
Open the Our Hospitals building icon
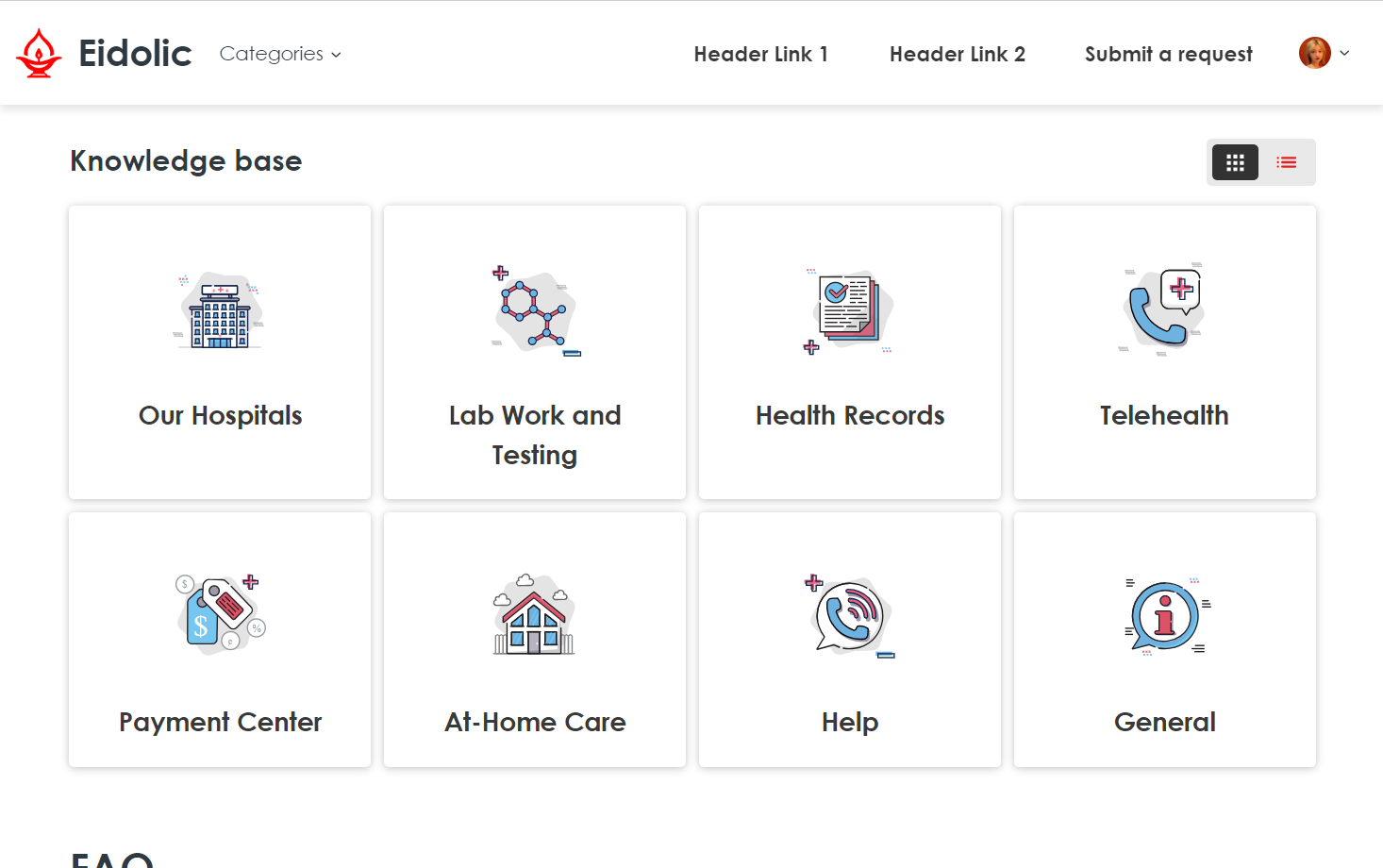(x=220, y=312)
